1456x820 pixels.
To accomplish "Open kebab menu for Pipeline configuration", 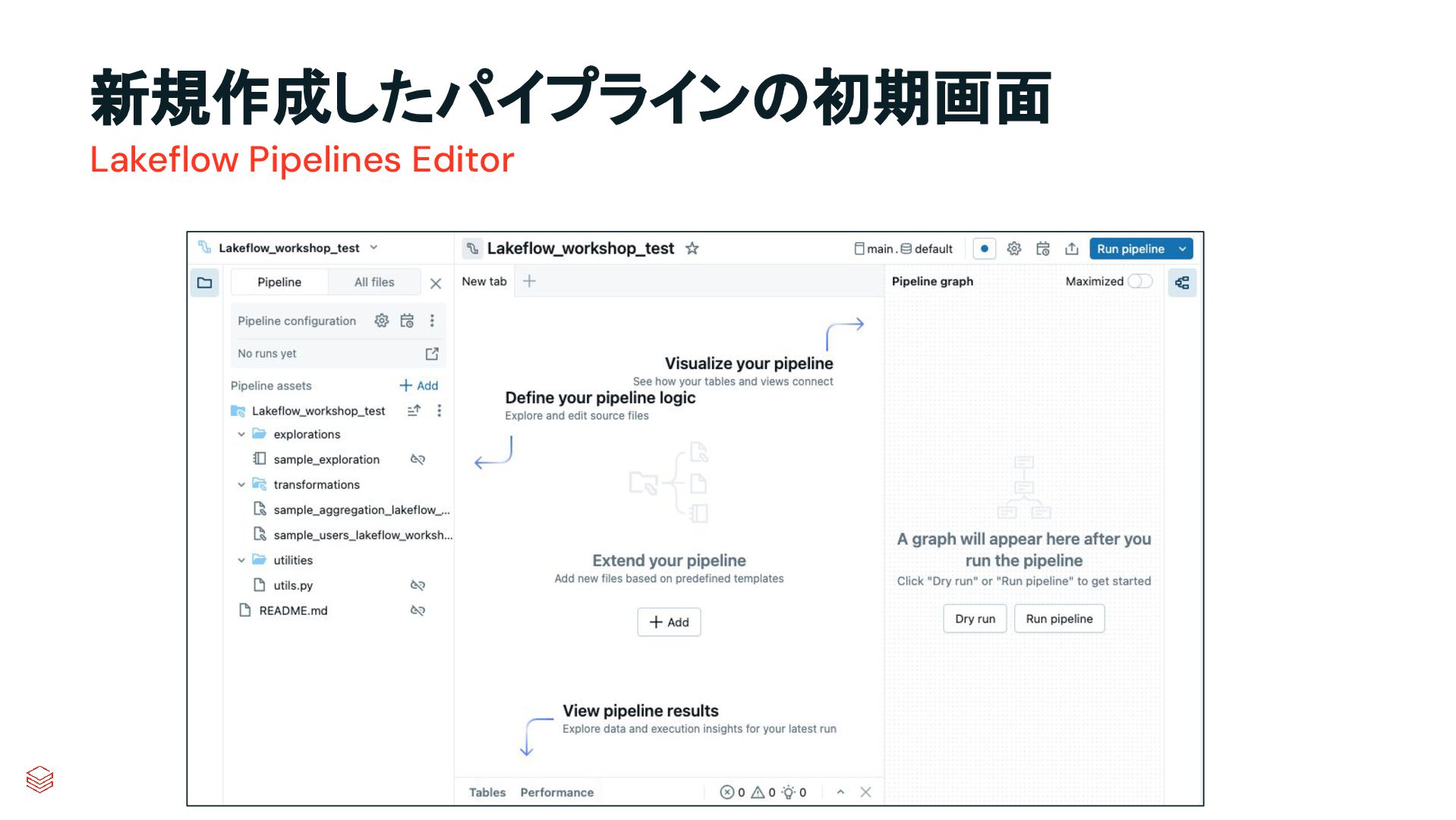I will coord(433,320).
